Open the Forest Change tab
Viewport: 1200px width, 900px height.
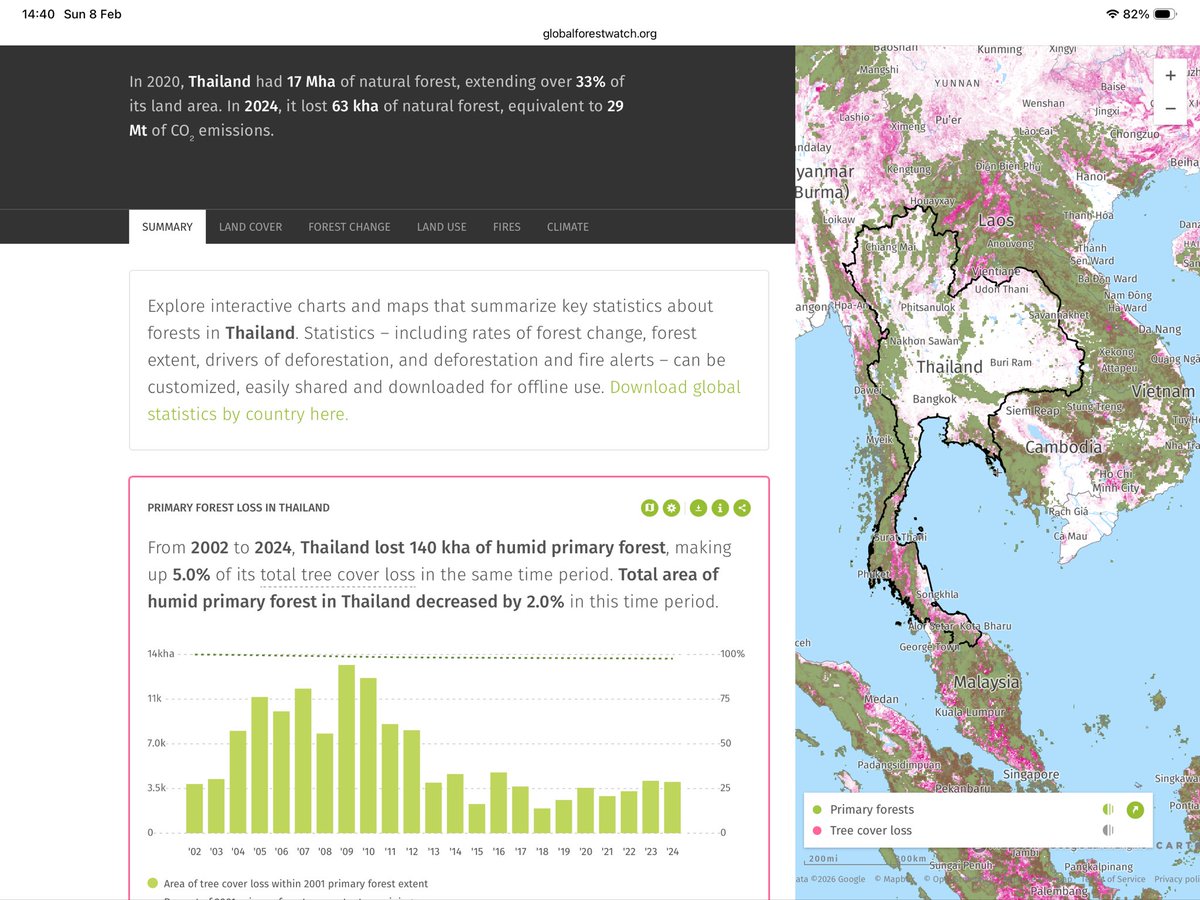click(349, 227)
